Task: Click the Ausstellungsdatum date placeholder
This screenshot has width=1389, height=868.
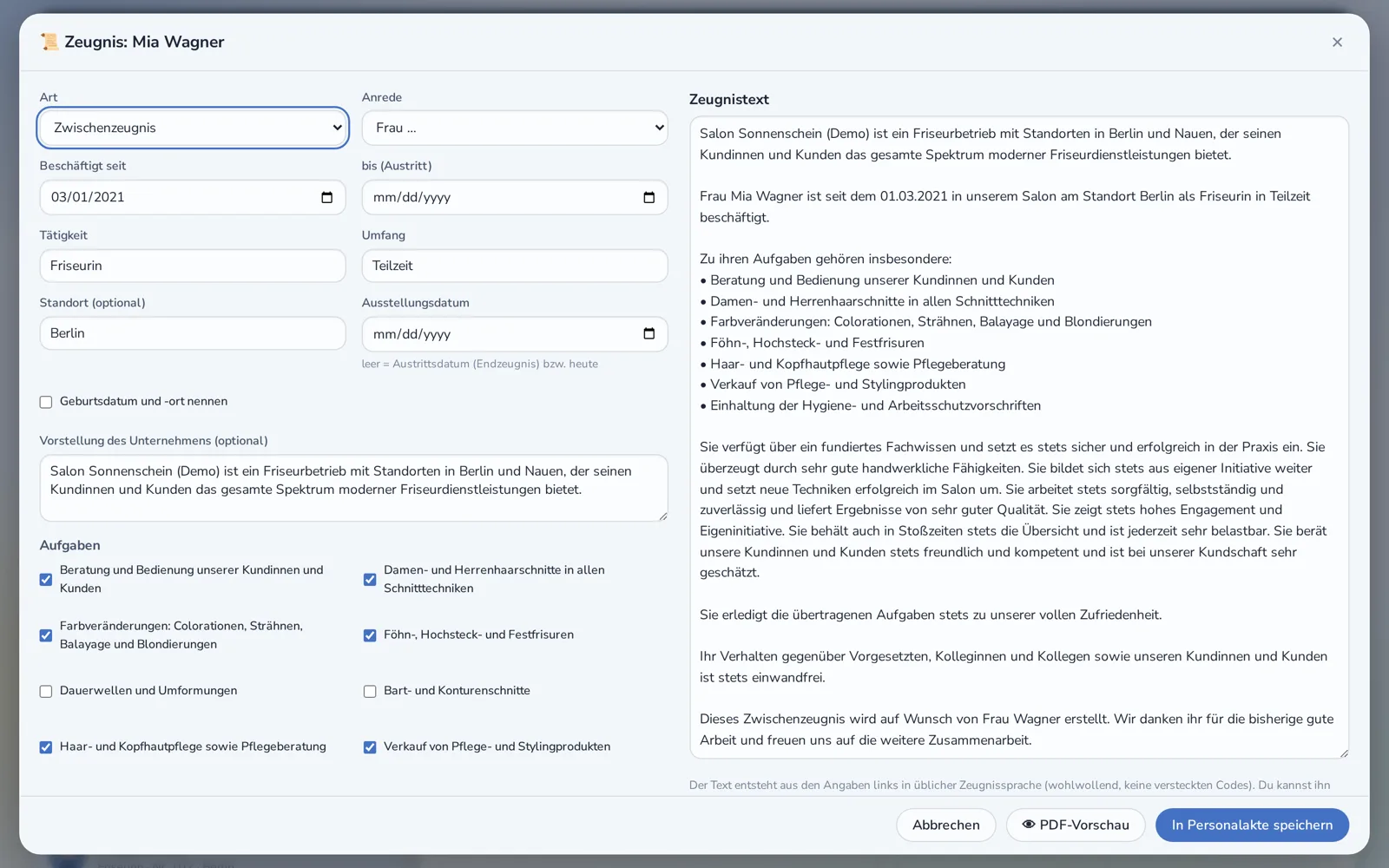Action: point(411,334)
